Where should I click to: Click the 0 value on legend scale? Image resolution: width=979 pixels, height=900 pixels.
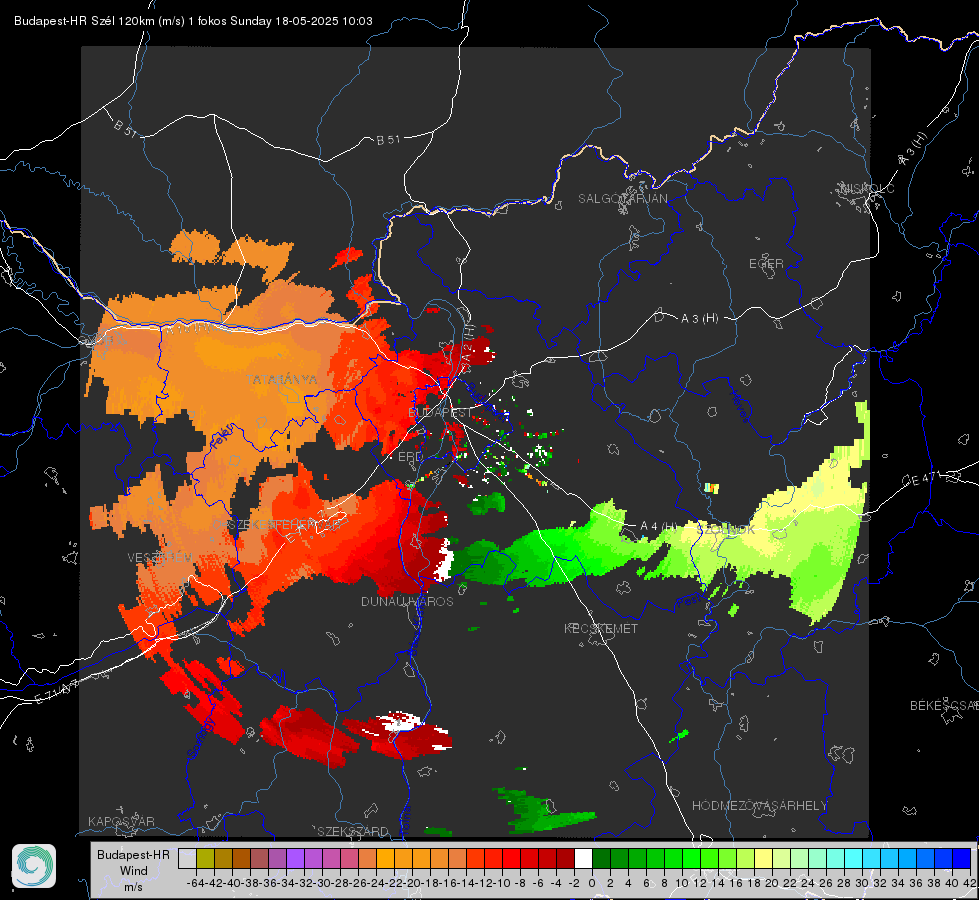[x=592, y=883]
